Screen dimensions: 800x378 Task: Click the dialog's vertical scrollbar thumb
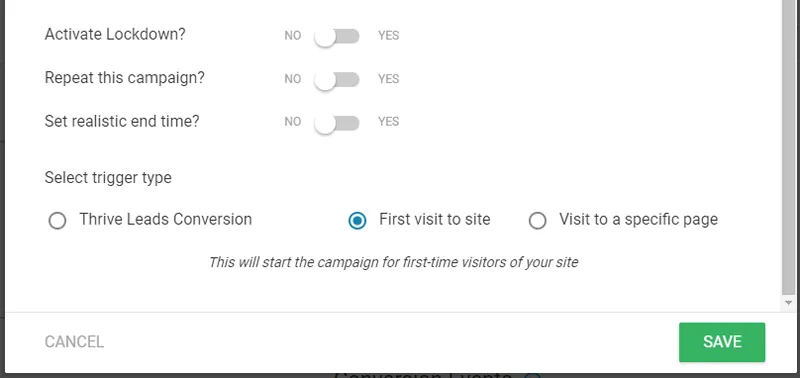[x=789, y=147]
